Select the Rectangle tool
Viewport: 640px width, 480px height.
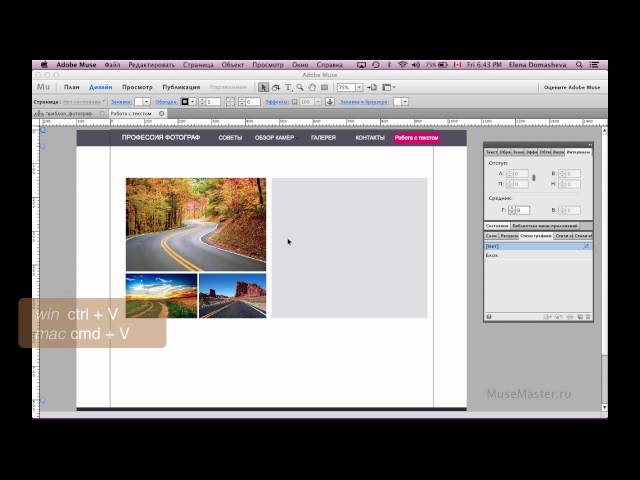coord(324,87)
